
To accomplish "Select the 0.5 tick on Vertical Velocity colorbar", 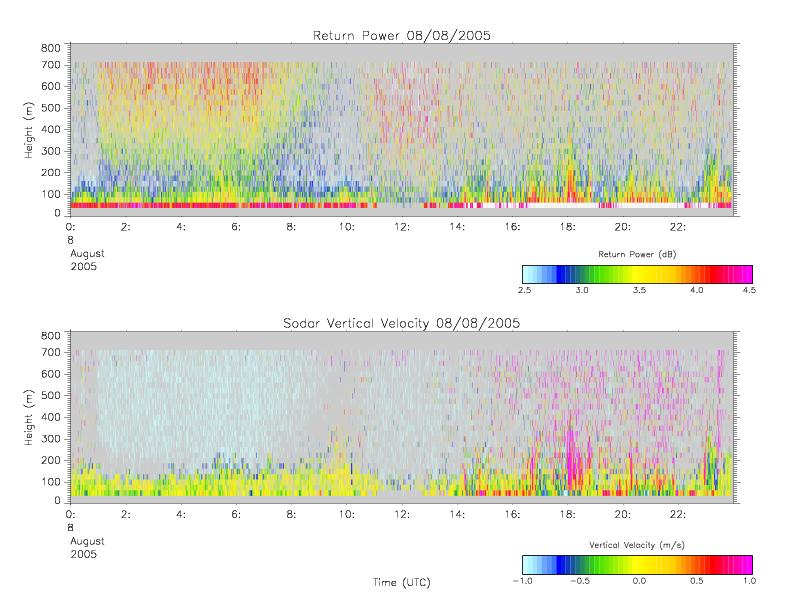I will pos(697,581).
